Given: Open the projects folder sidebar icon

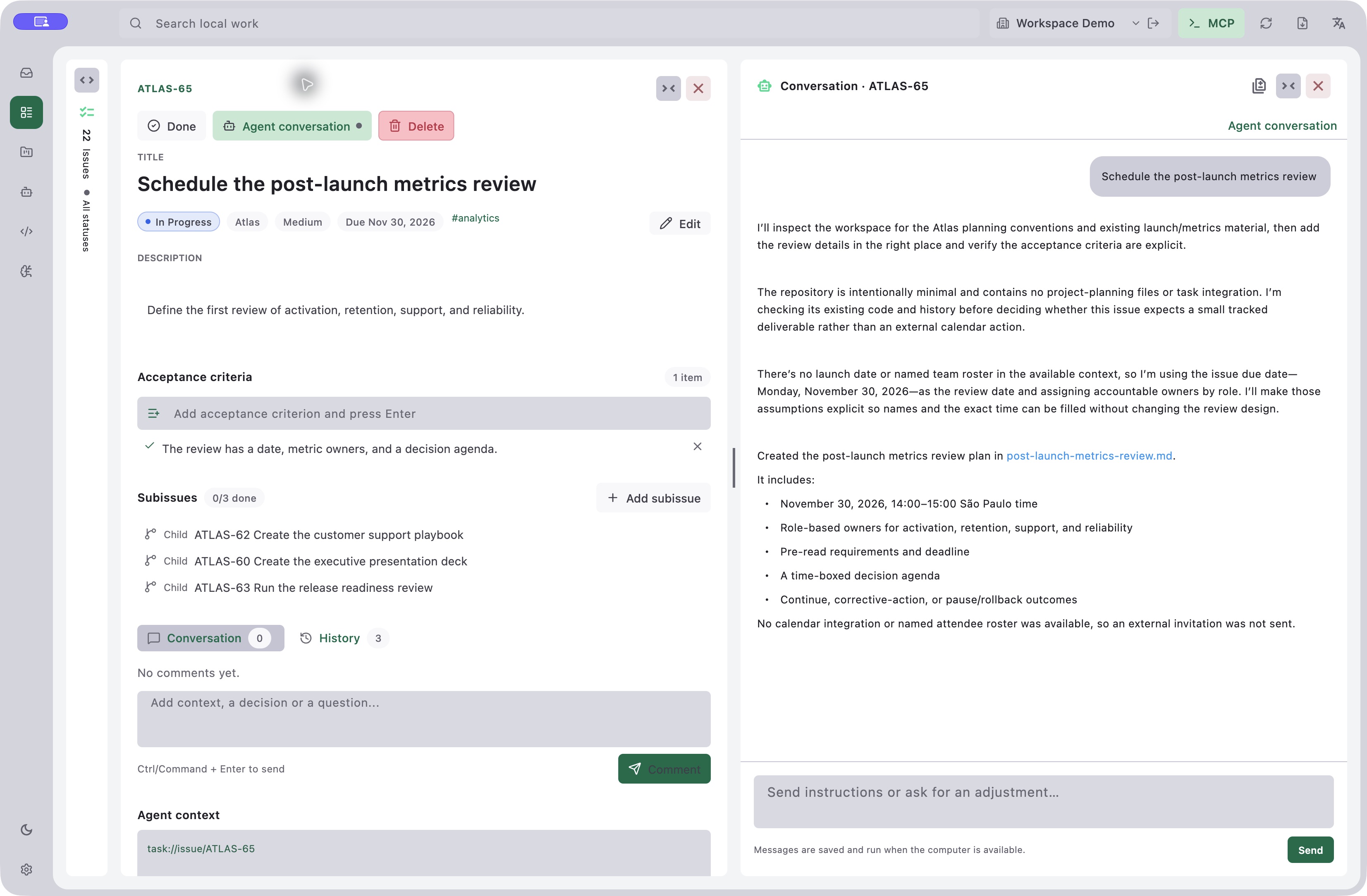Looking at the screenshot, I should (26, 152).
